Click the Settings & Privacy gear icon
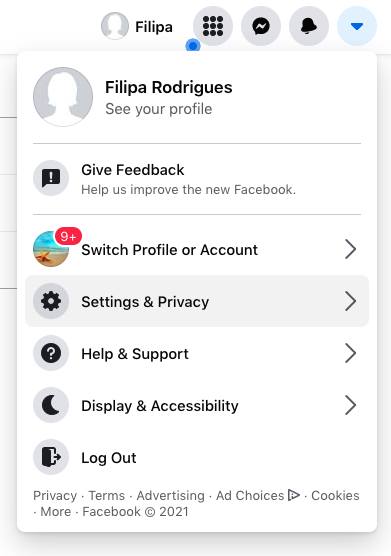Viewport: 391px width, 556px height. 51,301
